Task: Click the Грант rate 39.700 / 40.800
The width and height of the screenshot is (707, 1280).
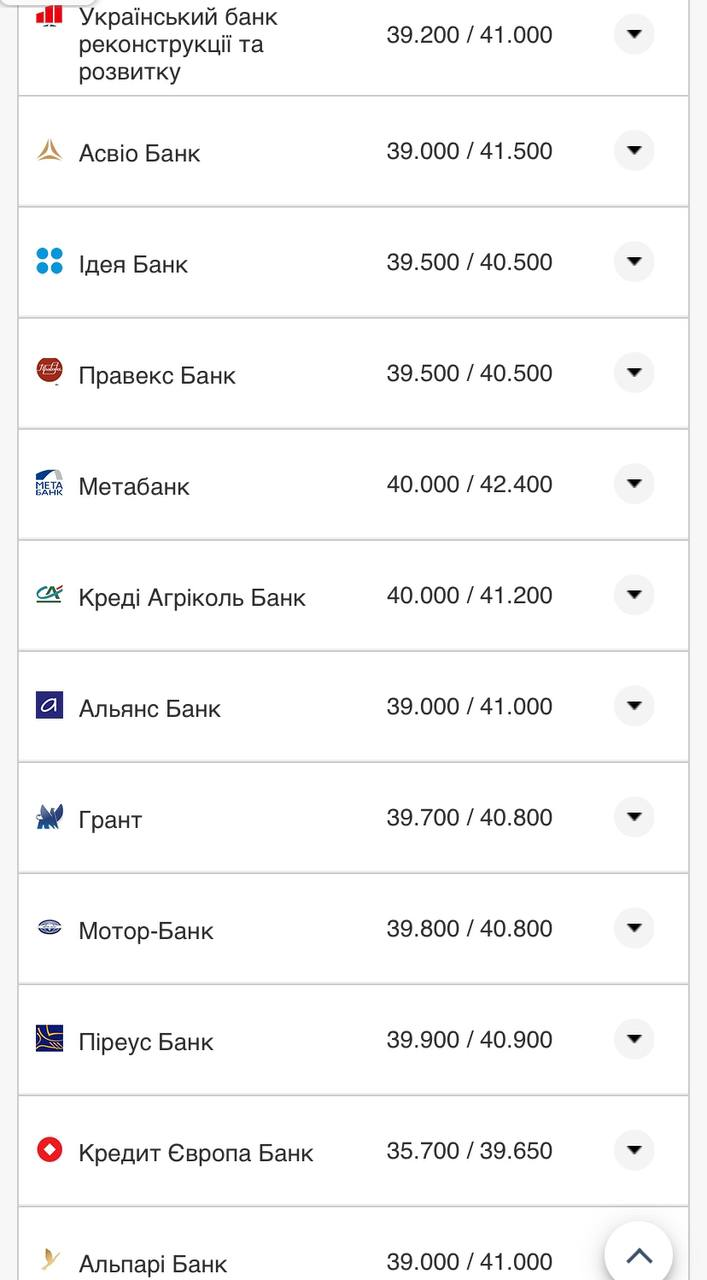Action: click(x=469, y=818)
